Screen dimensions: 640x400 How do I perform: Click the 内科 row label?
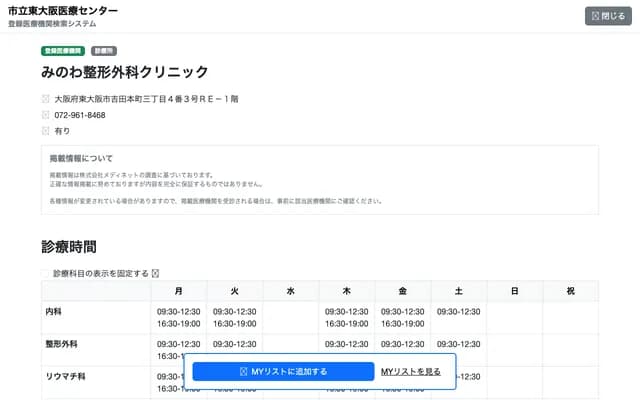[x=53, y=311]
